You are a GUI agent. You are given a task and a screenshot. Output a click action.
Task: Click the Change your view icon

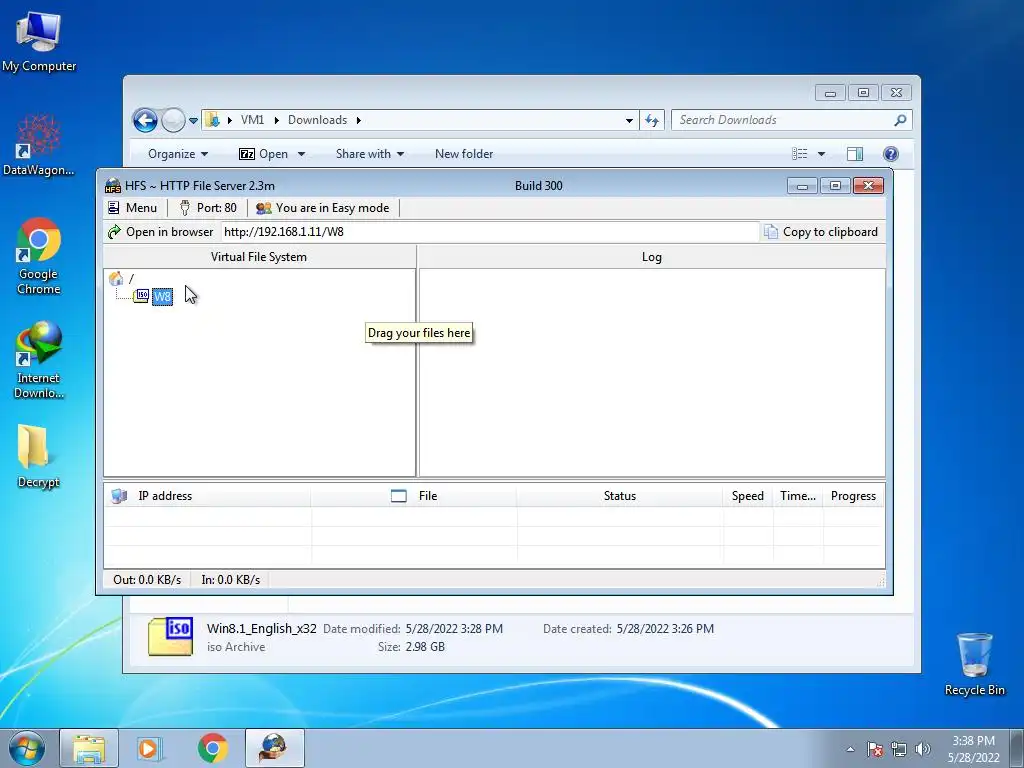tap(799, 154)
